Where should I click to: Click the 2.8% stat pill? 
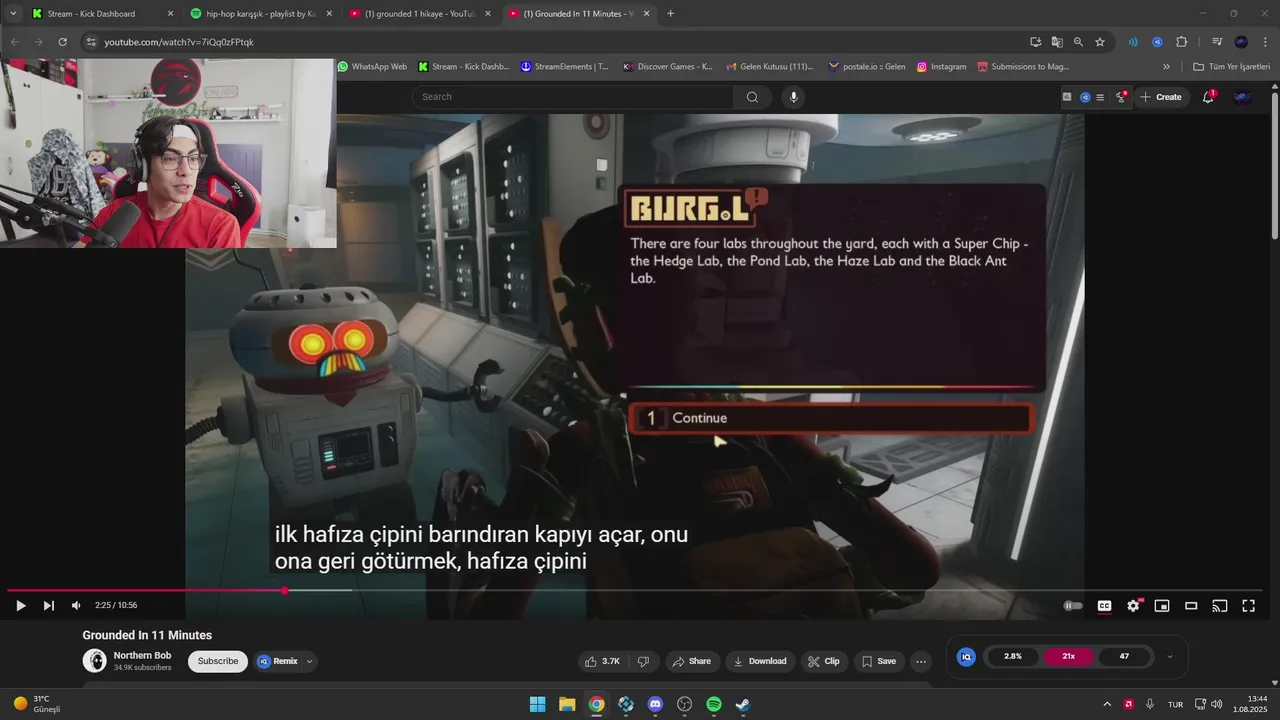[1013, 657]
